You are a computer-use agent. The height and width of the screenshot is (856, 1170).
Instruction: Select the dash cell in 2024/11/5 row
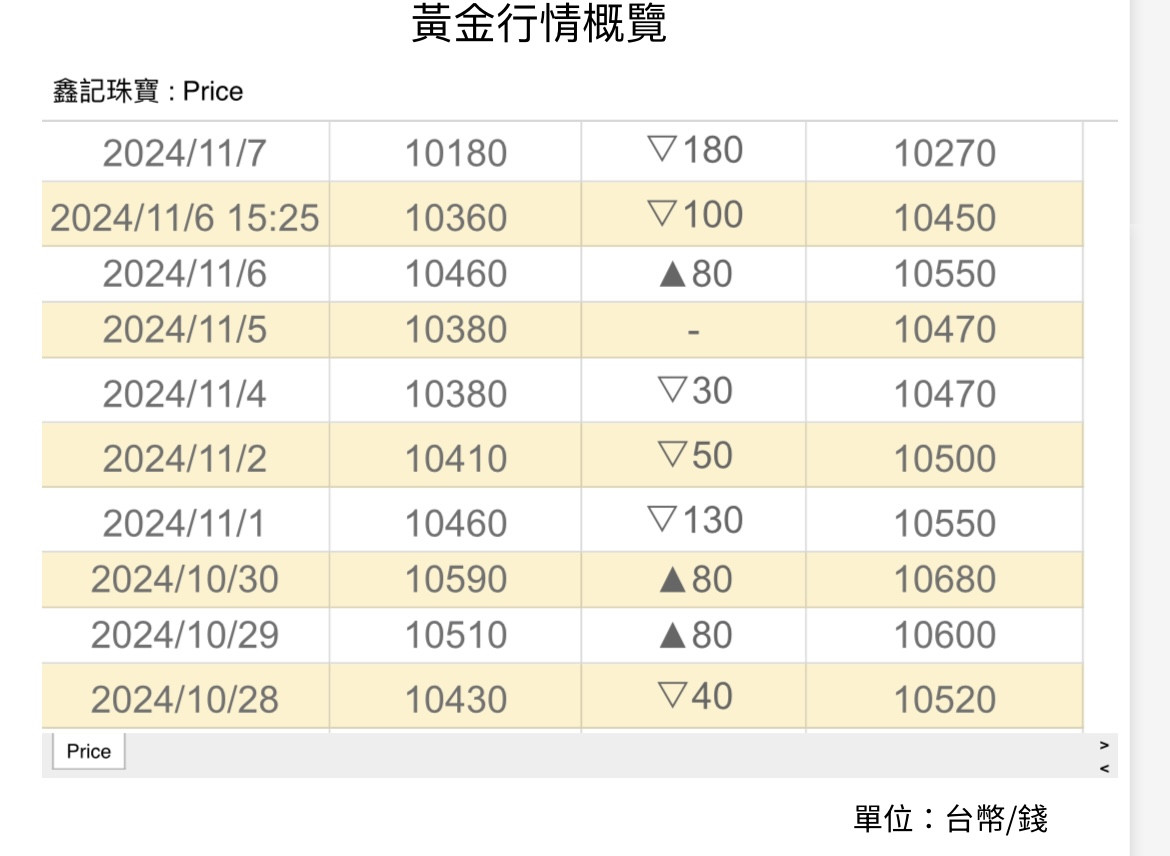click(x=693, y=330)
